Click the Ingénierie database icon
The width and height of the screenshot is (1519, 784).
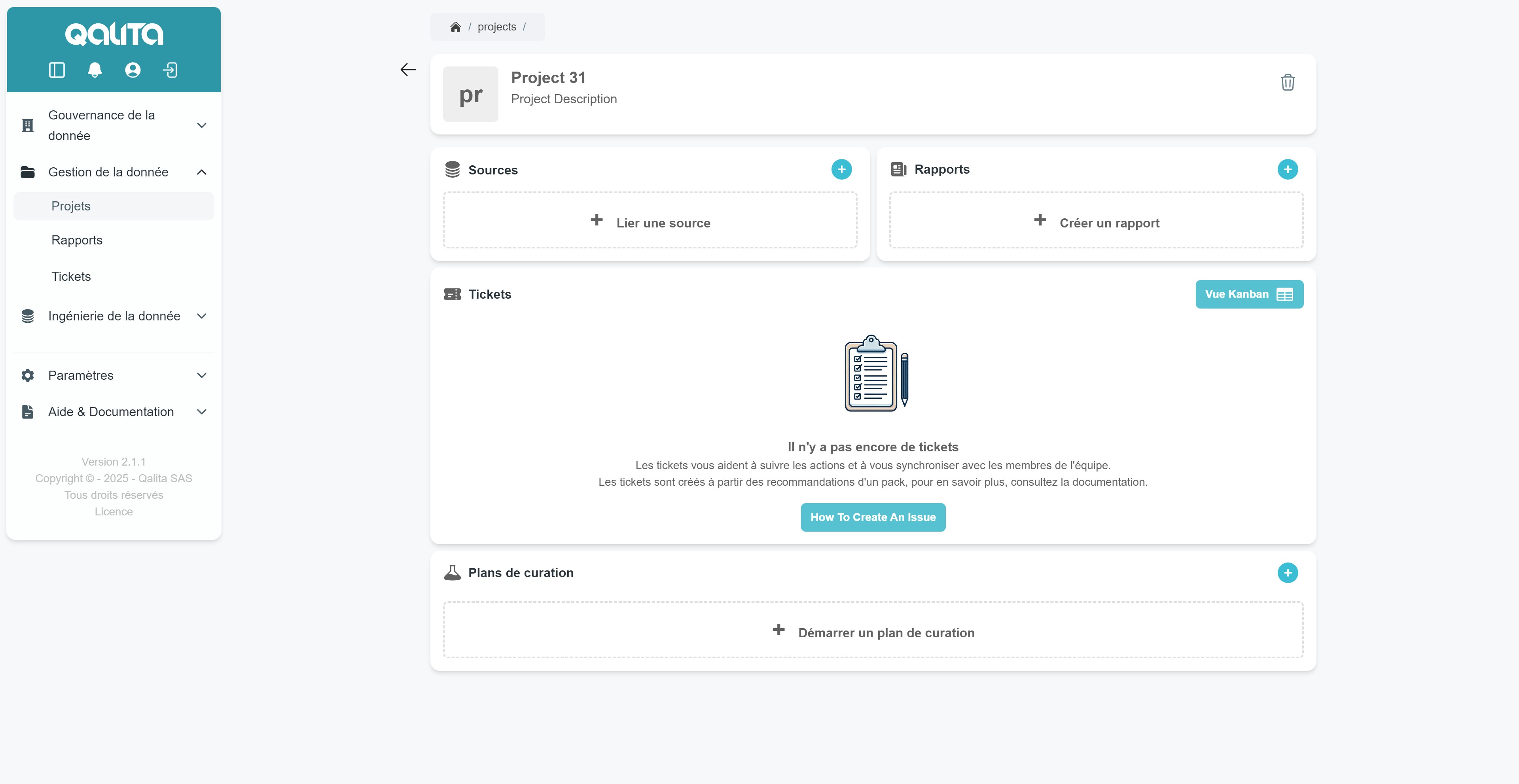[27, 316]
